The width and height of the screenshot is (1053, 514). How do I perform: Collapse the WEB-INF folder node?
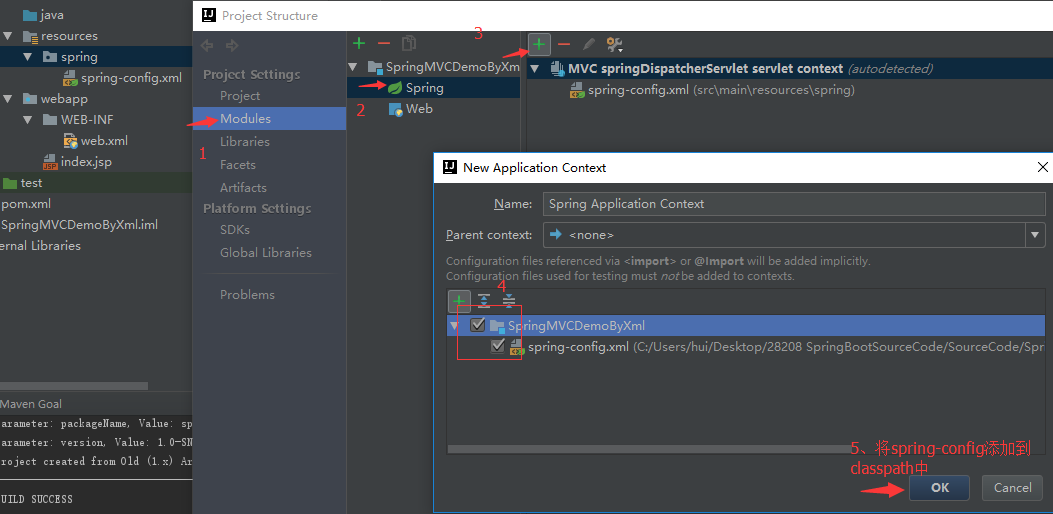coord(28,120)
